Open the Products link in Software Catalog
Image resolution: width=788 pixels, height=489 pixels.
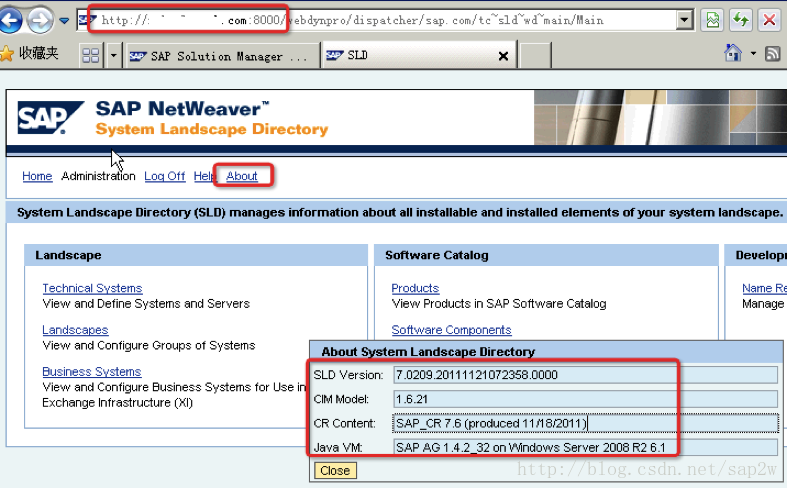pyautogui.click(x=415, y=288)
